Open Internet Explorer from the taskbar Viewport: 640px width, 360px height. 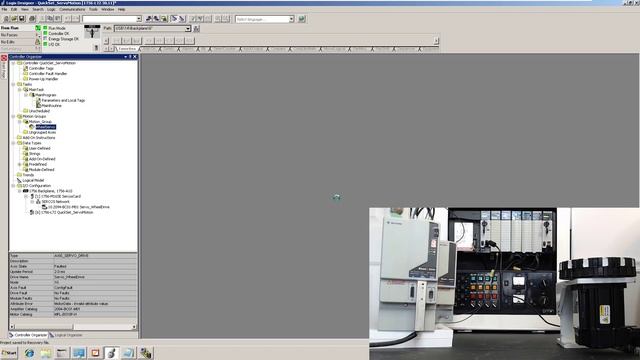(x=29, y=353)
